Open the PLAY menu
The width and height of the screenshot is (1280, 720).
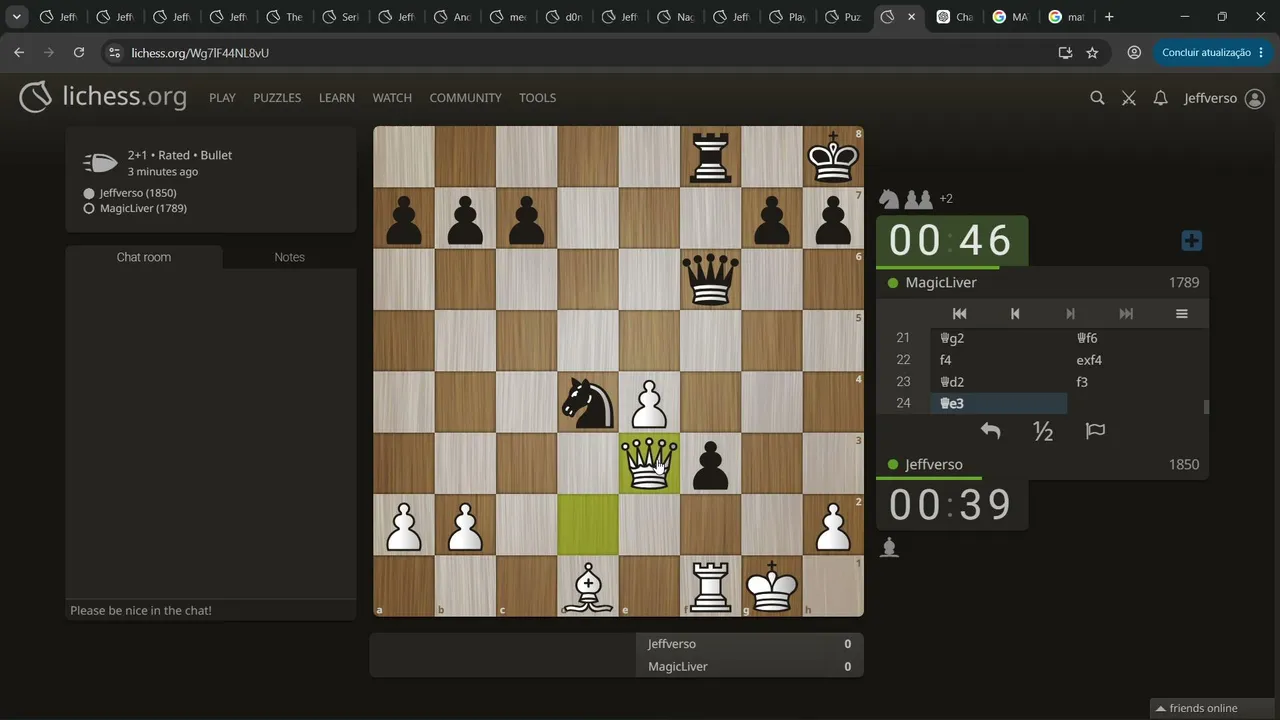pos(222,98)
